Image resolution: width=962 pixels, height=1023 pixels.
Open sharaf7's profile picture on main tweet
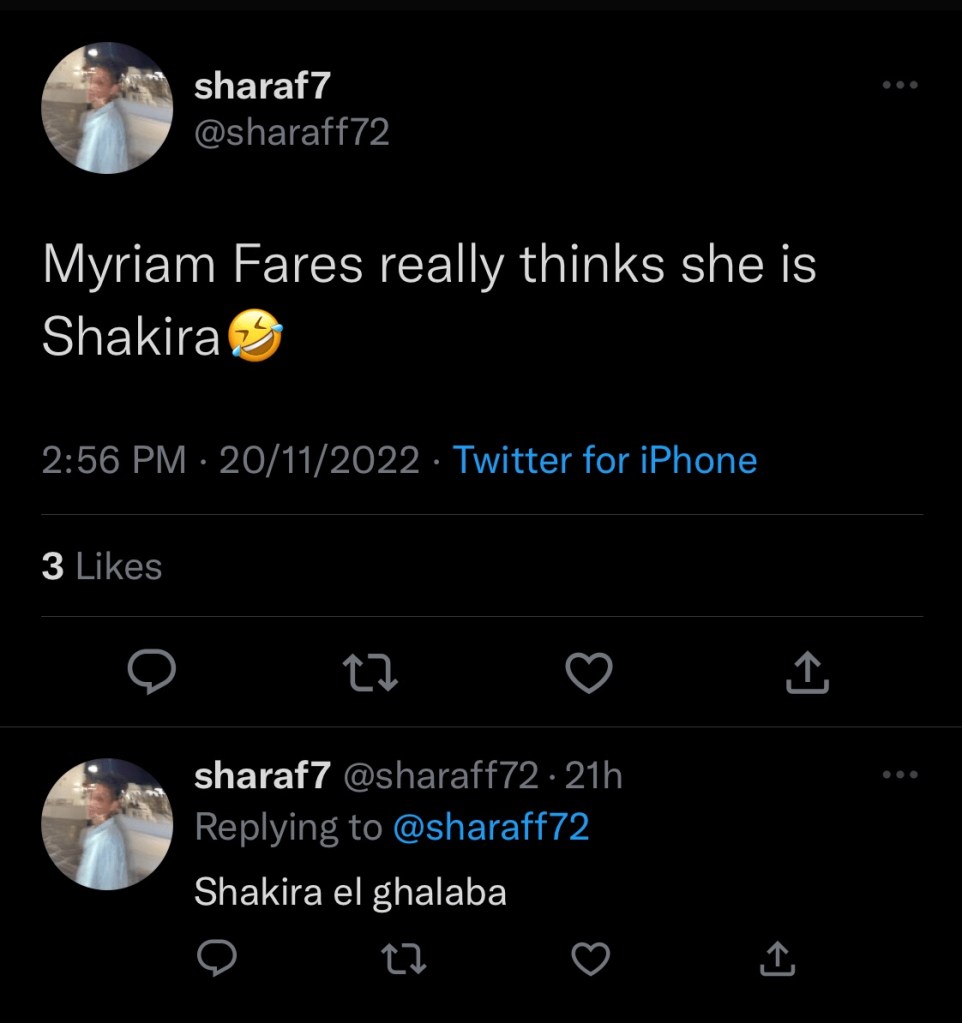click(x=107, y=108)
